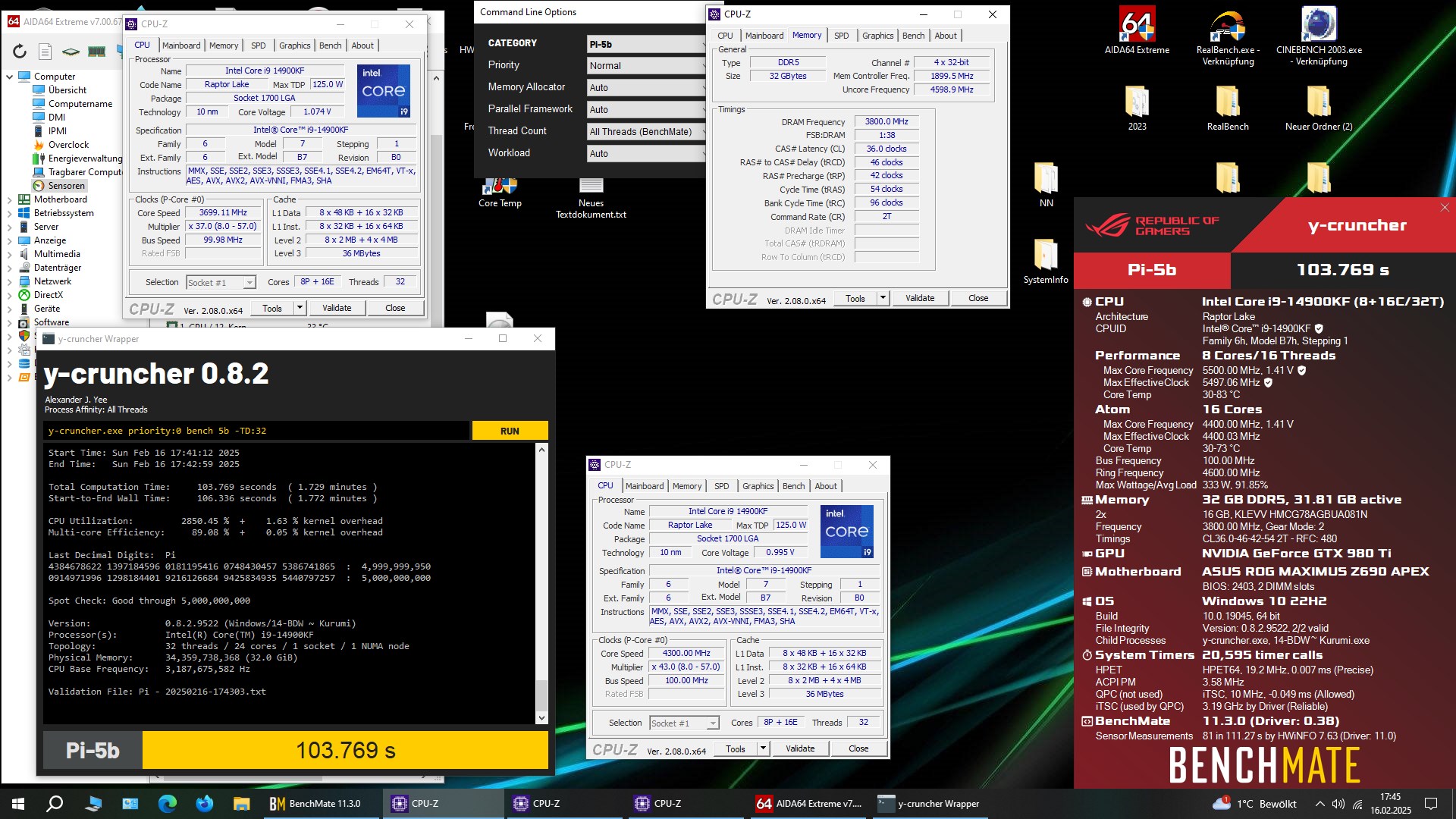Click the AIDA64 refresh toolbar icon
The image size is (1456, 819).
coord(20,52)
